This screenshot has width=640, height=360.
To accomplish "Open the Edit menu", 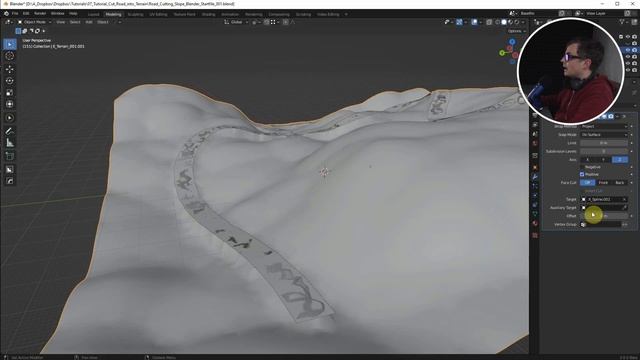I will 26,13.
